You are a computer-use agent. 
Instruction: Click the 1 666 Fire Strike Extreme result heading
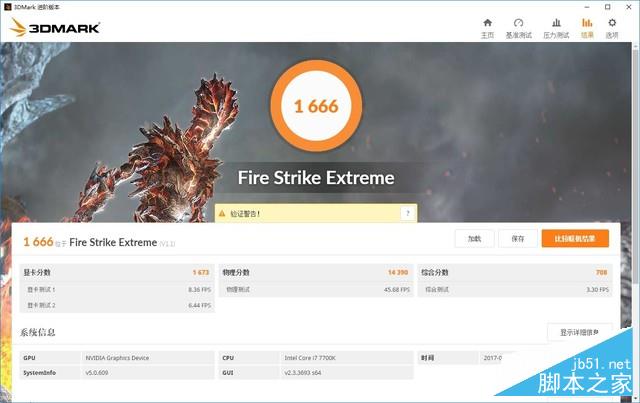click(99, 242)
